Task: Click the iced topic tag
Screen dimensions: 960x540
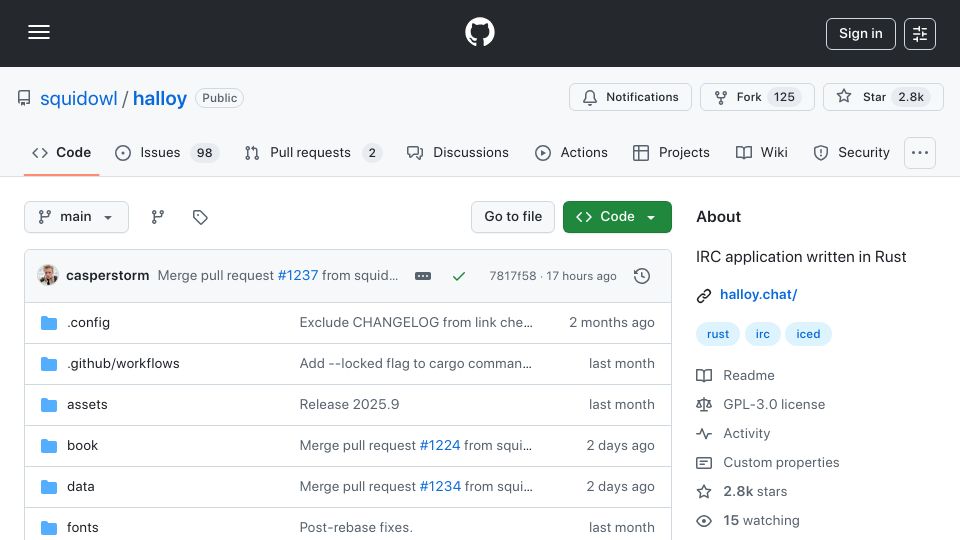Action: (x=808, y=334)
